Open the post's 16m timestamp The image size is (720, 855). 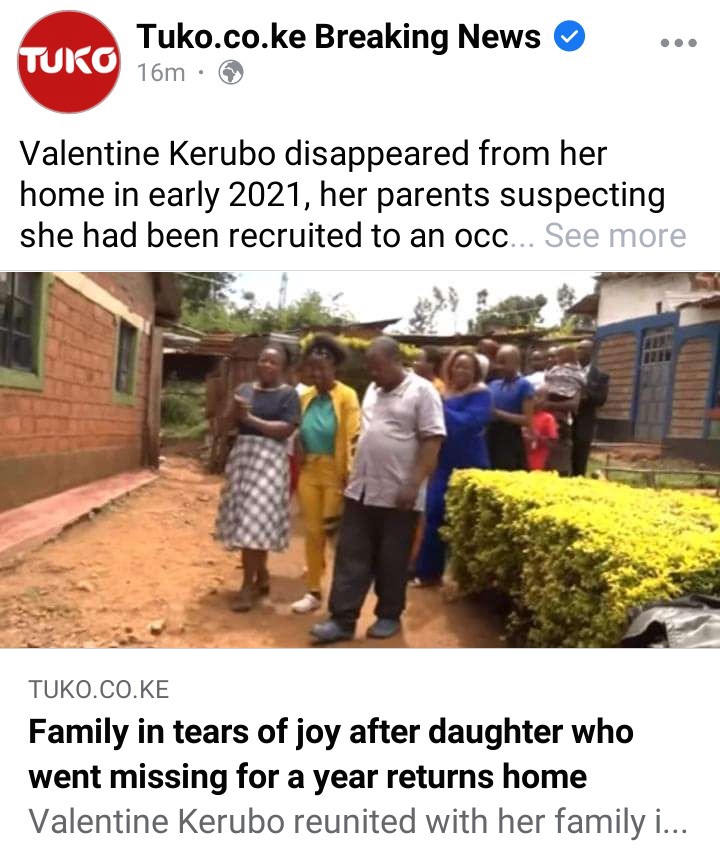[161, 73]
